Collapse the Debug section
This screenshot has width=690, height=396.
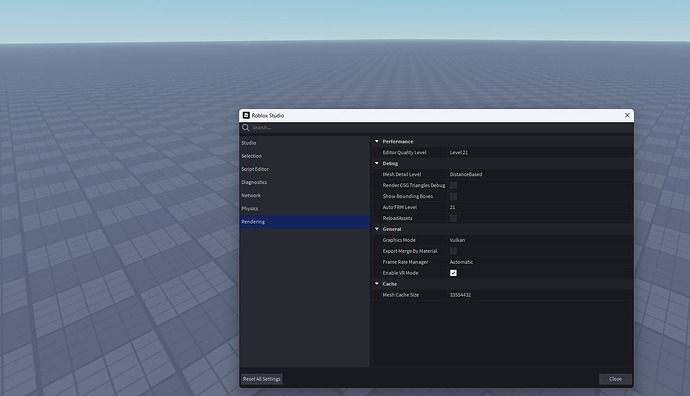[377, 163]
